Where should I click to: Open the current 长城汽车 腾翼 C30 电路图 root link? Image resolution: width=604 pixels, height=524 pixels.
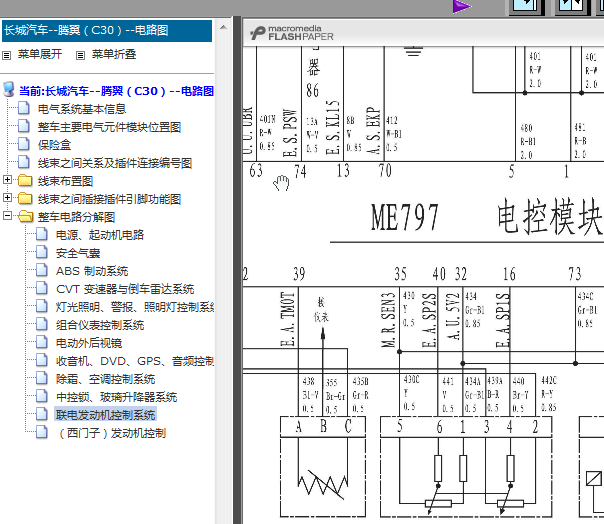[x=116, y=91]
